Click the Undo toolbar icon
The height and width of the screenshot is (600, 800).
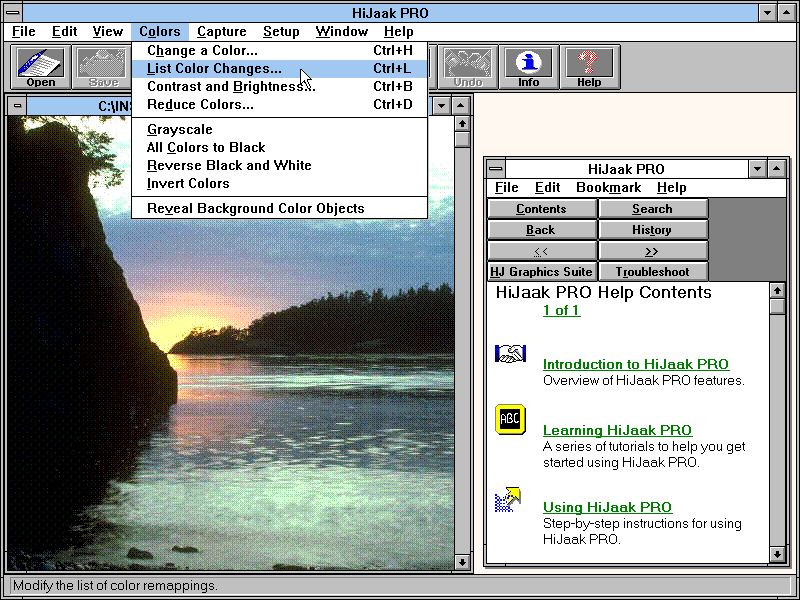pyautogui.click(x=467, y=67)
